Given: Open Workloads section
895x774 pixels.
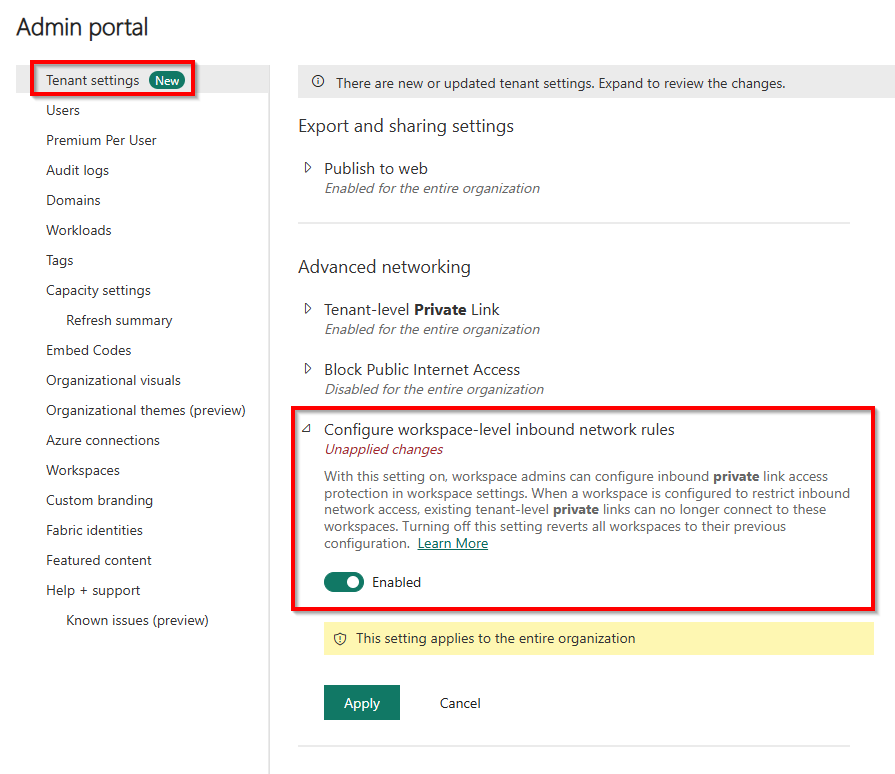Looking at the screenshot, I should click(x=79, y=231).
